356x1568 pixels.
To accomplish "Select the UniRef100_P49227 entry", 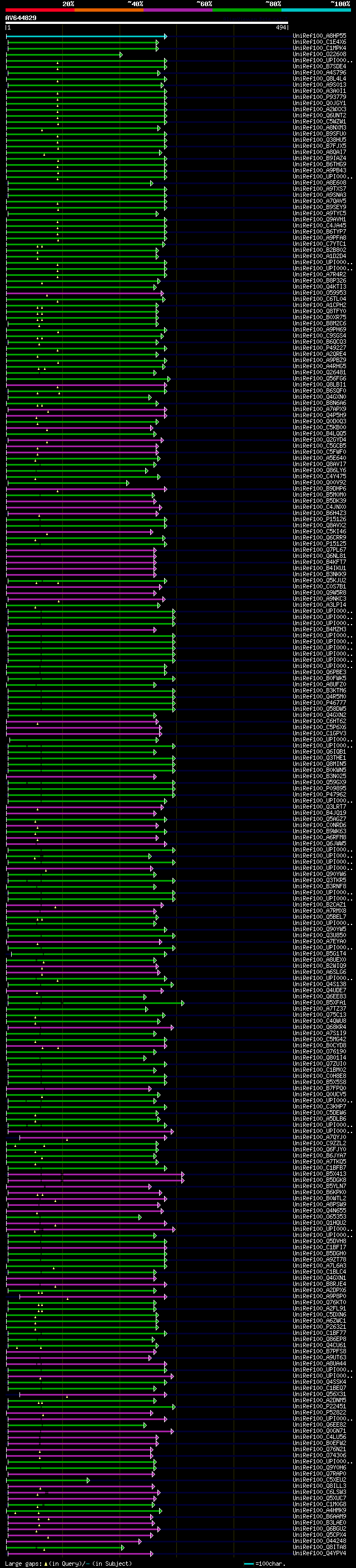I will [319, 348].
